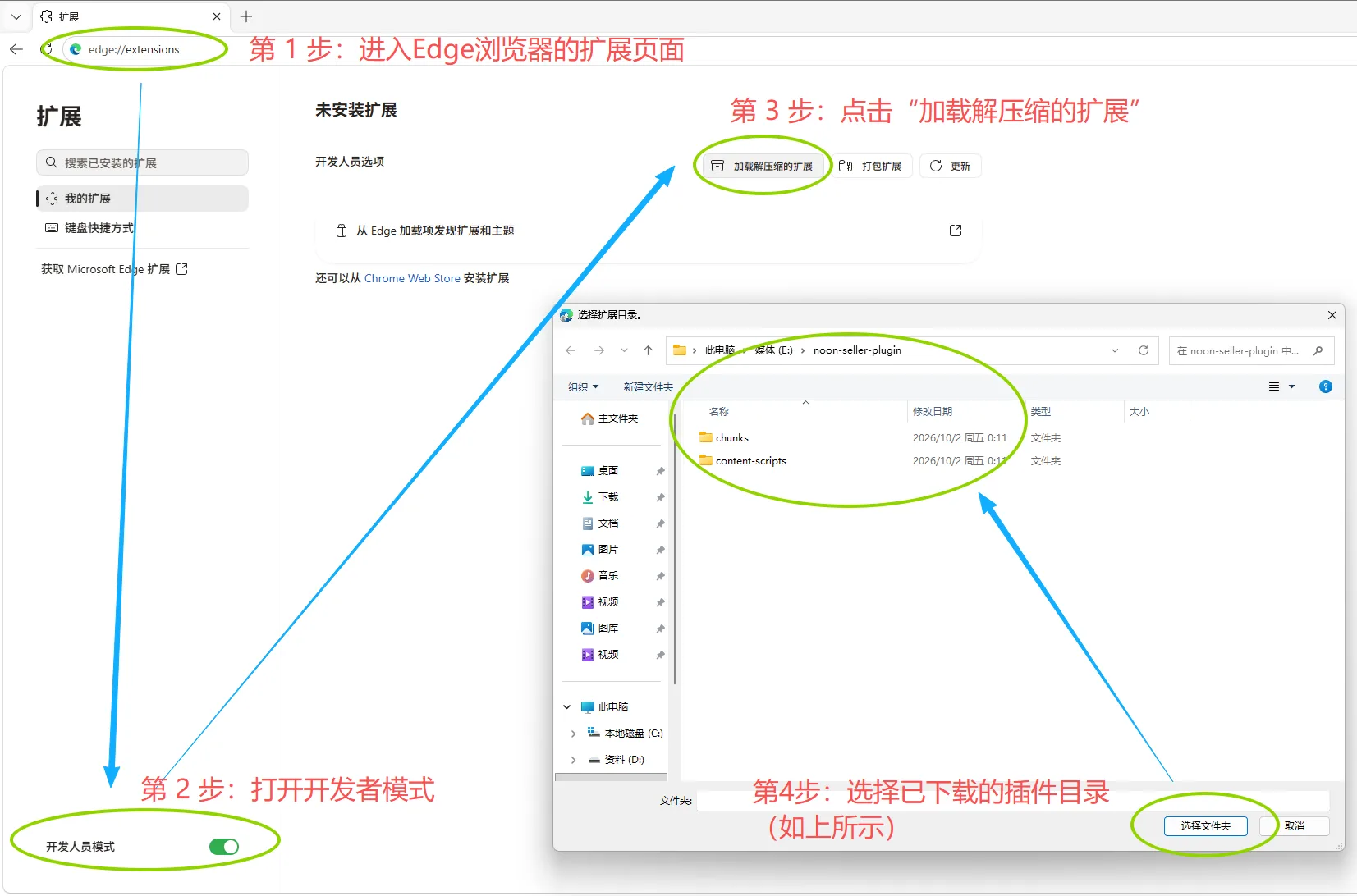Viewport: 1357px width, 896px height.
Task: Open a new tab with the plus icon
Action: point(246,16)
